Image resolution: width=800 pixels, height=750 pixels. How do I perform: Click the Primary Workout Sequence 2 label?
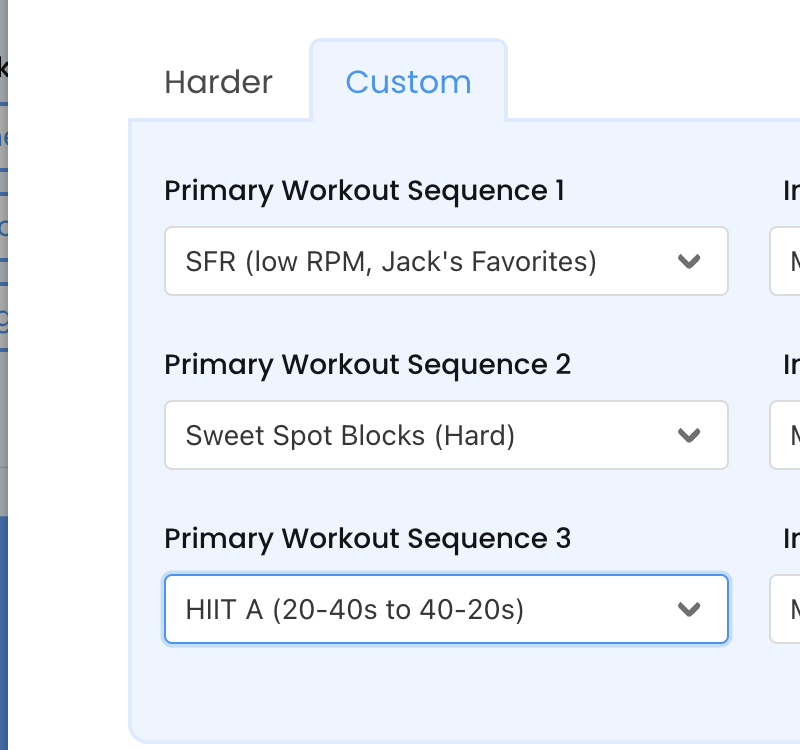click(367, 364)
